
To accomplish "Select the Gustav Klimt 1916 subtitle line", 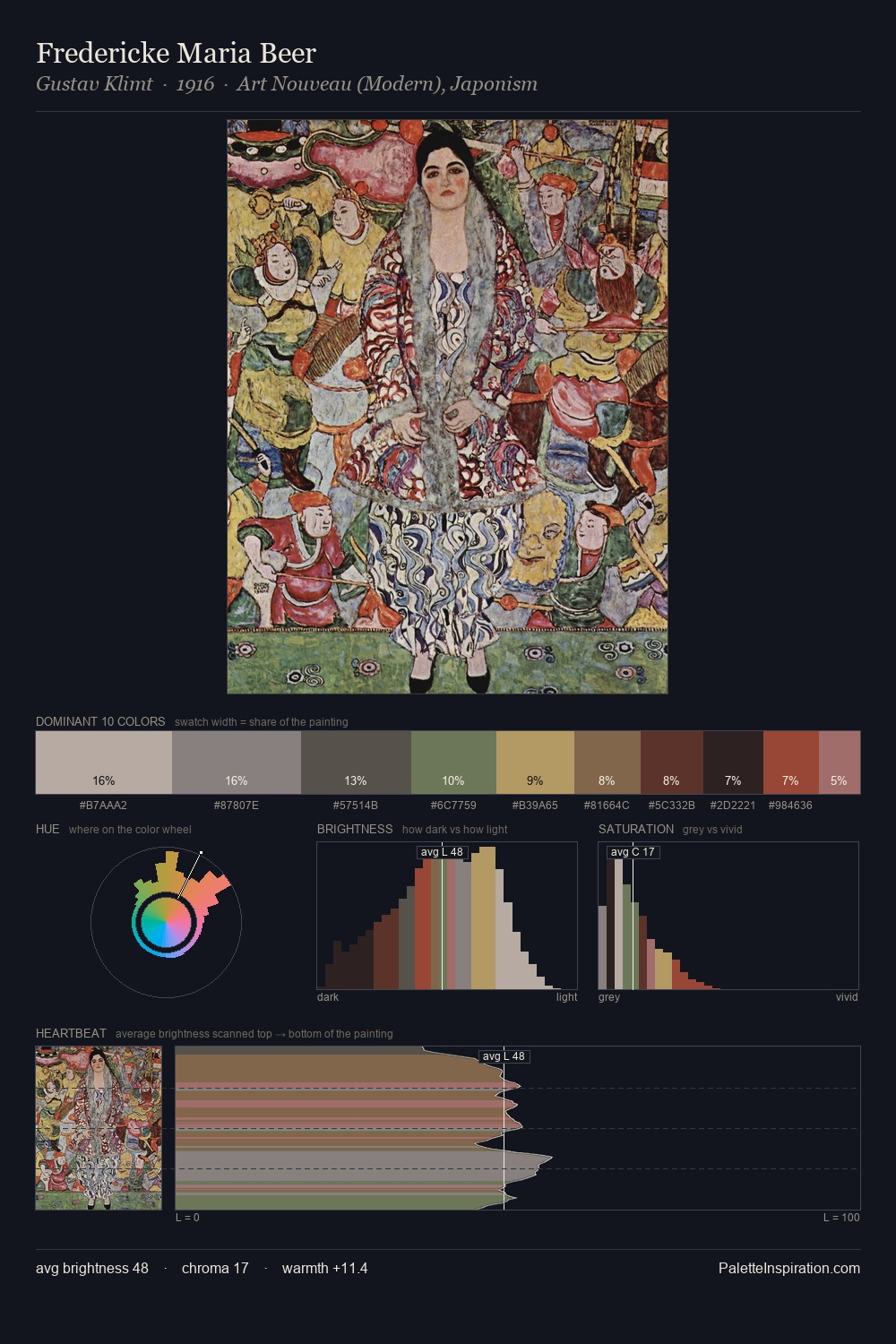I will pyautogui.click(x=287, y=84).
